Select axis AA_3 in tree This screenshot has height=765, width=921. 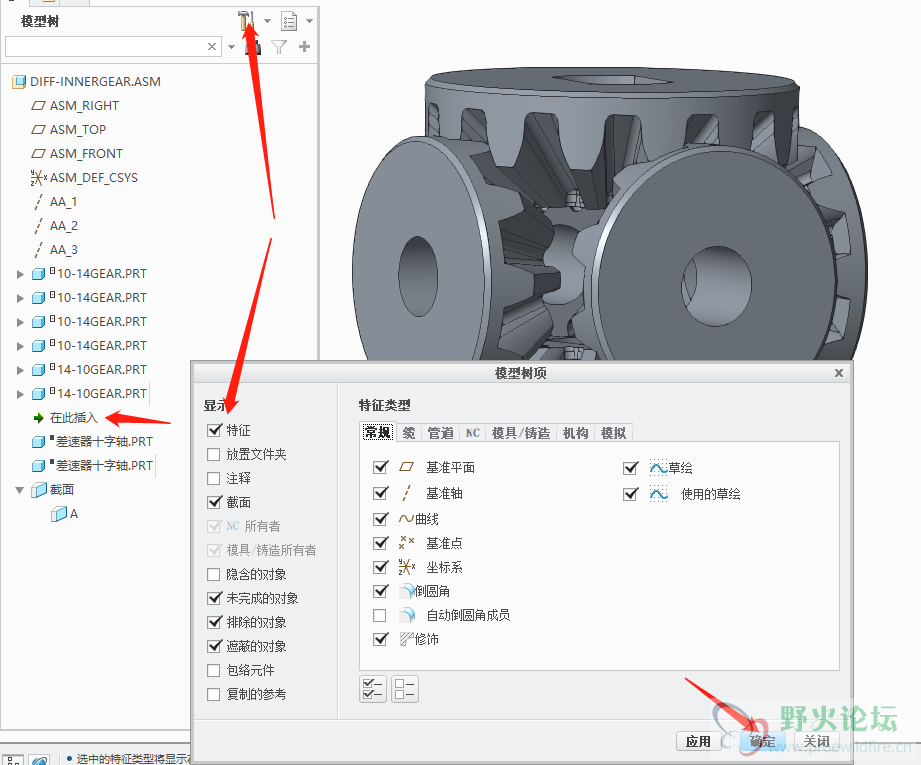click(63, 250)
